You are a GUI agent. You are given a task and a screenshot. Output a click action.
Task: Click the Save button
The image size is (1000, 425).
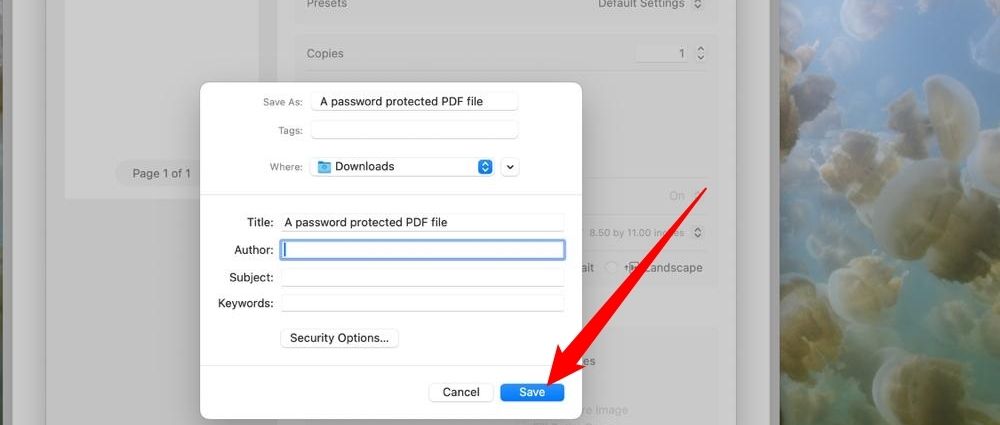coord(532,392)
